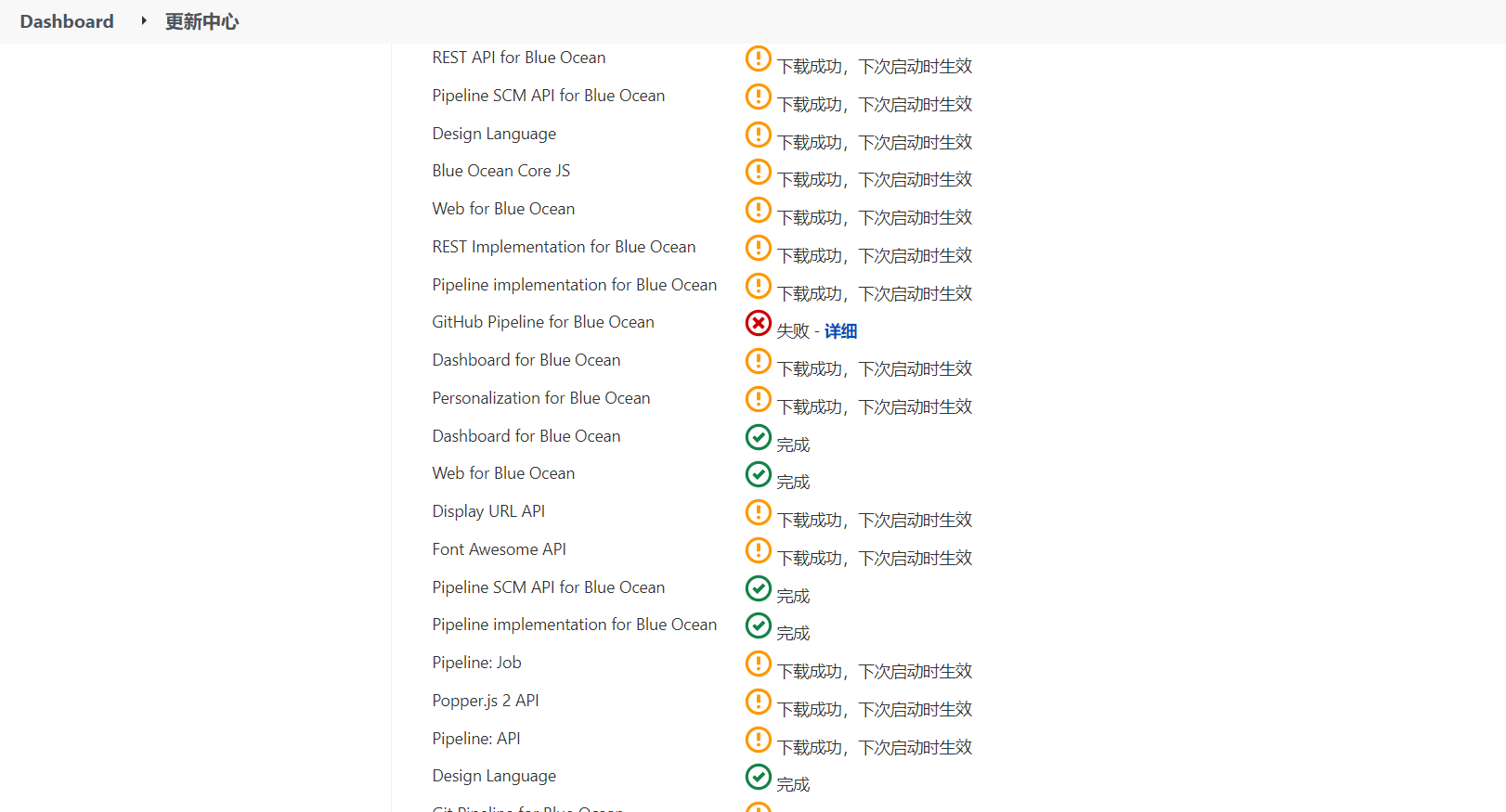Click the Display URL API plugin name
1506x812 pixels.
tap(488, 511)
